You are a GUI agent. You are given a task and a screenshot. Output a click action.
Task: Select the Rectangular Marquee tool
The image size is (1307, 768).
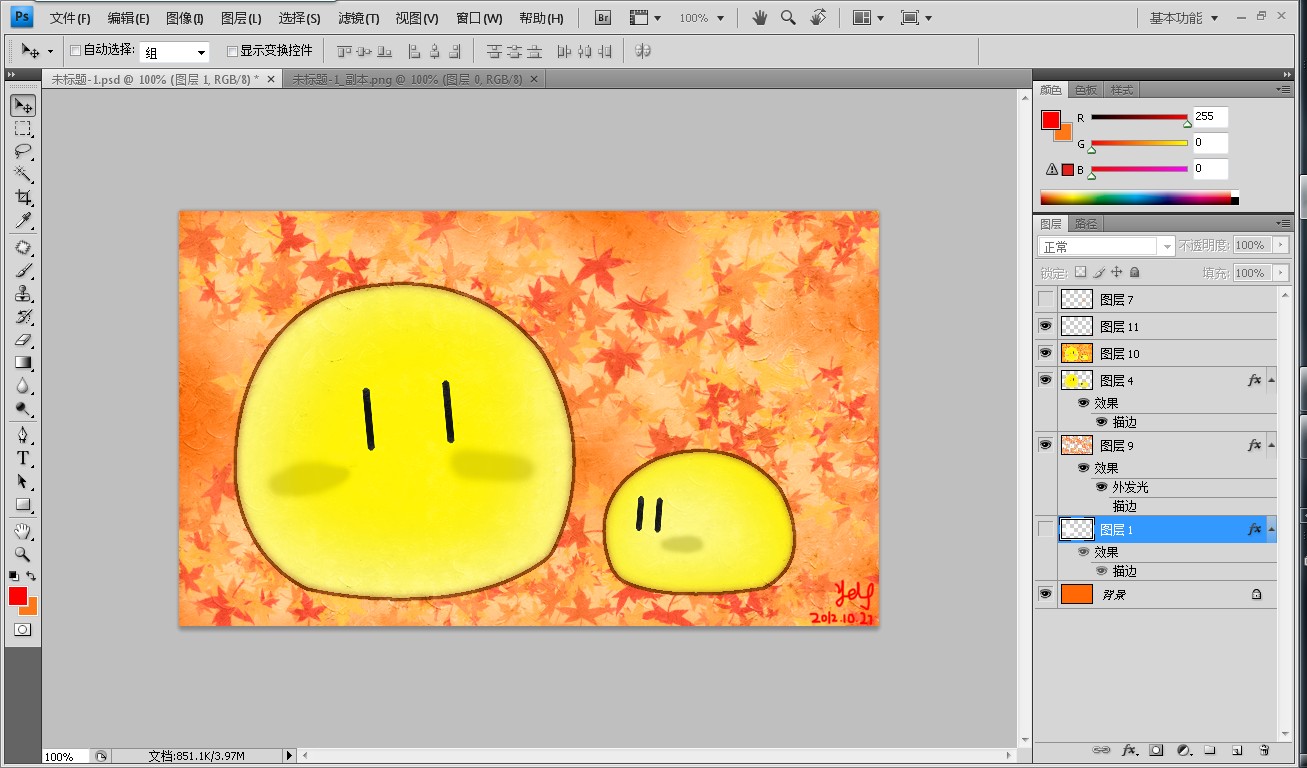(x=23, y=129)
